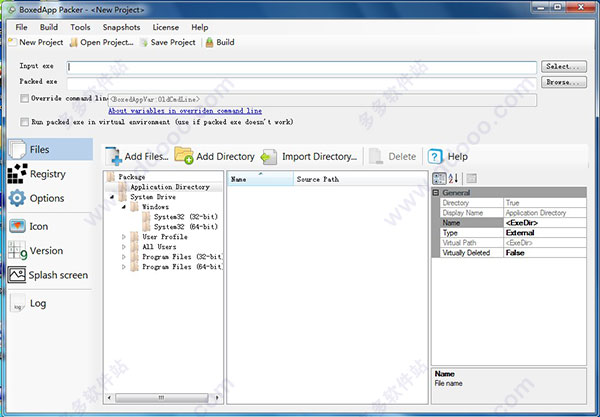Open the Version section icon
The width and height of the screenshot is (600, 417).
17,251
